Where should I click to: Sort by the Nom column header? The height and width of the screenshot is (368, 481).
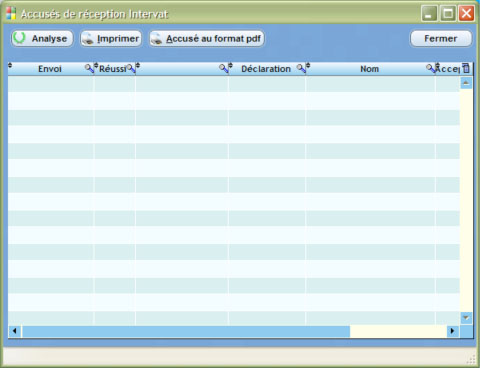[x=369, y=69]
